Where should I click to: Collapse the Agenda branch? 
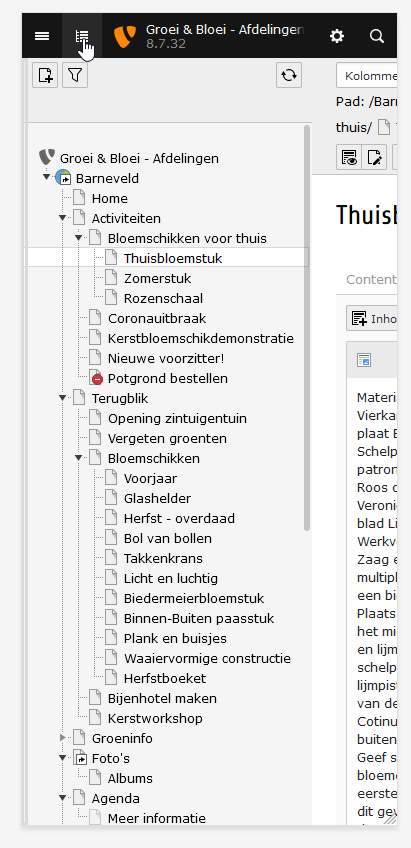63,798
